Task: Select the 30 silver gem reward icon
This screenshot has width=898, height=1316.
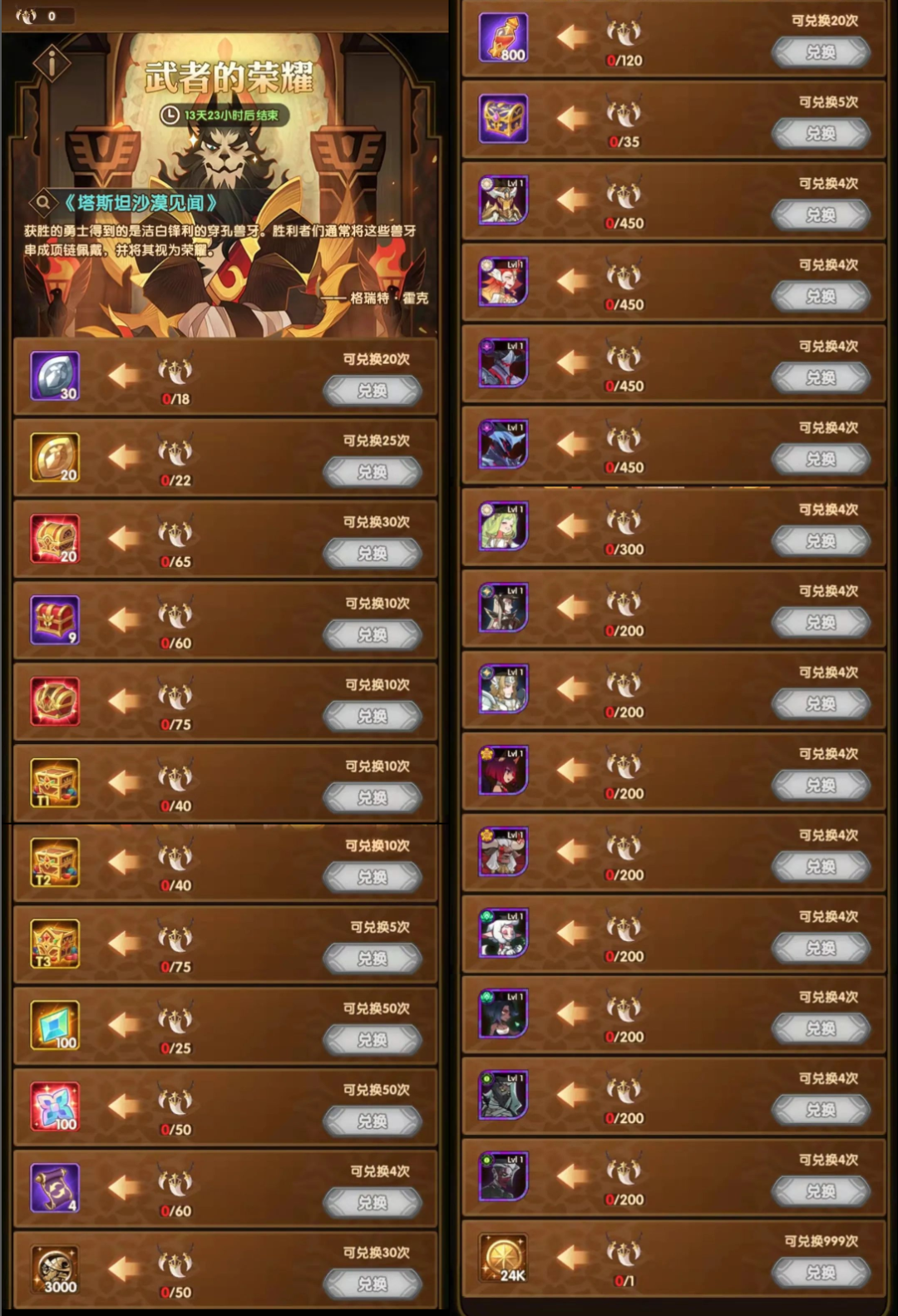Action: [55, 376]
